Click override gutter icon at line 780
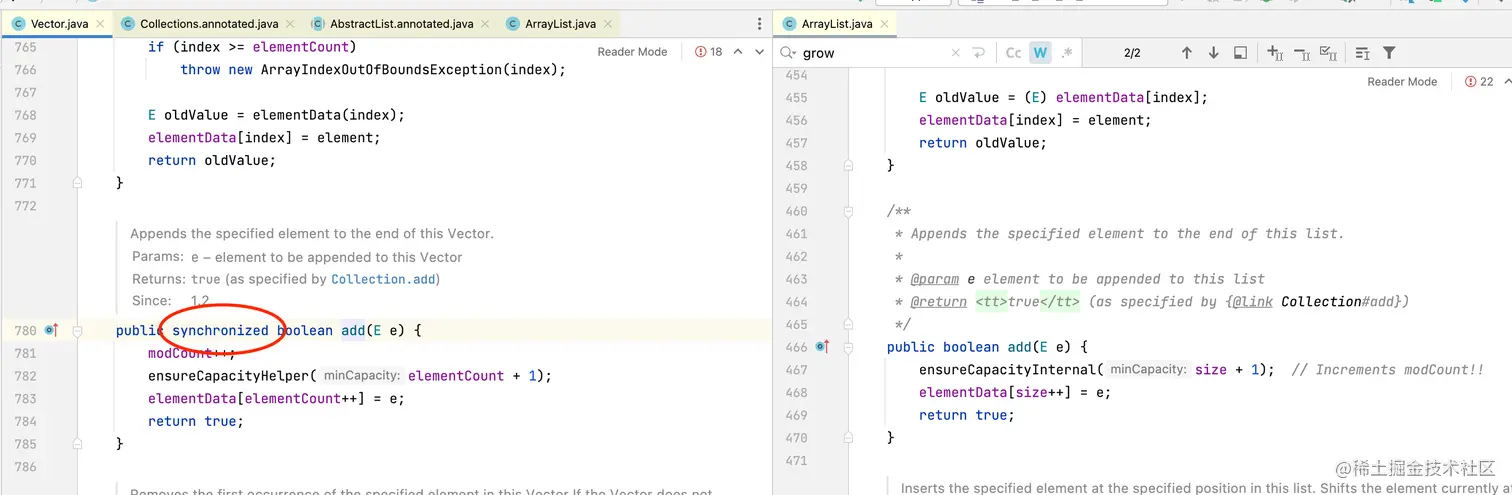This screenshot has height=495, width=1512. [x=52, y=330]
